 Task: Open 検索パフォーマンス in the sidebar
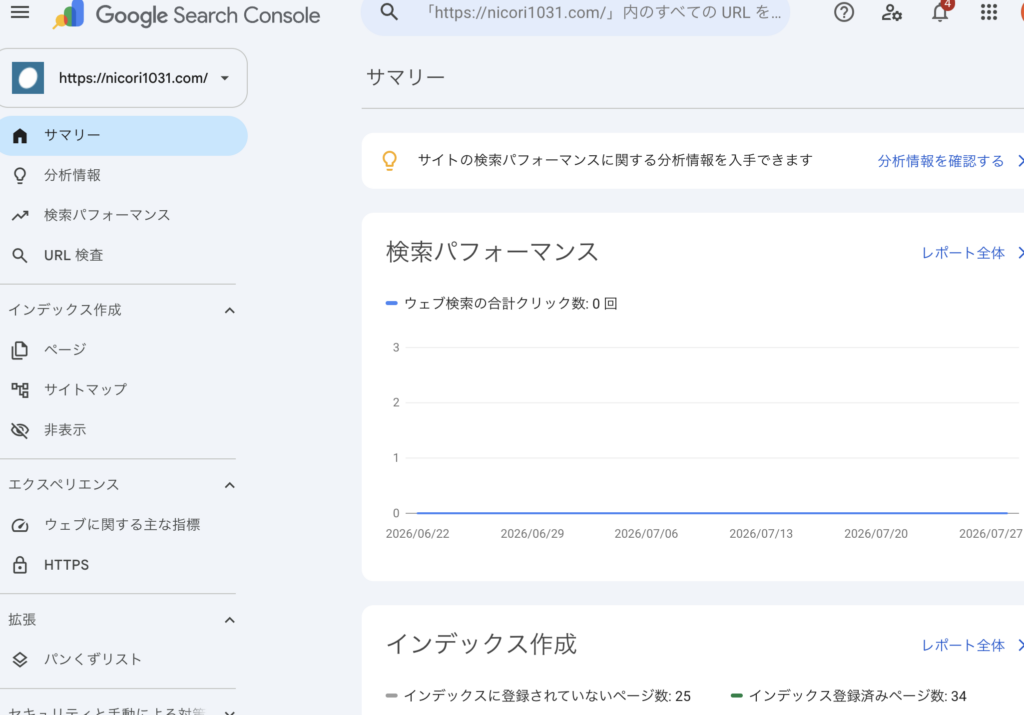107,215
